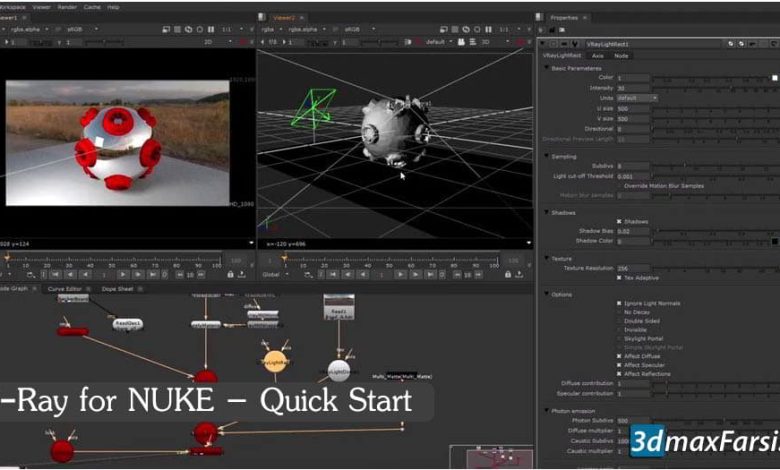Screen dimensions: 780x470
Task: Open Render menu
Action: tap(67, 7)
